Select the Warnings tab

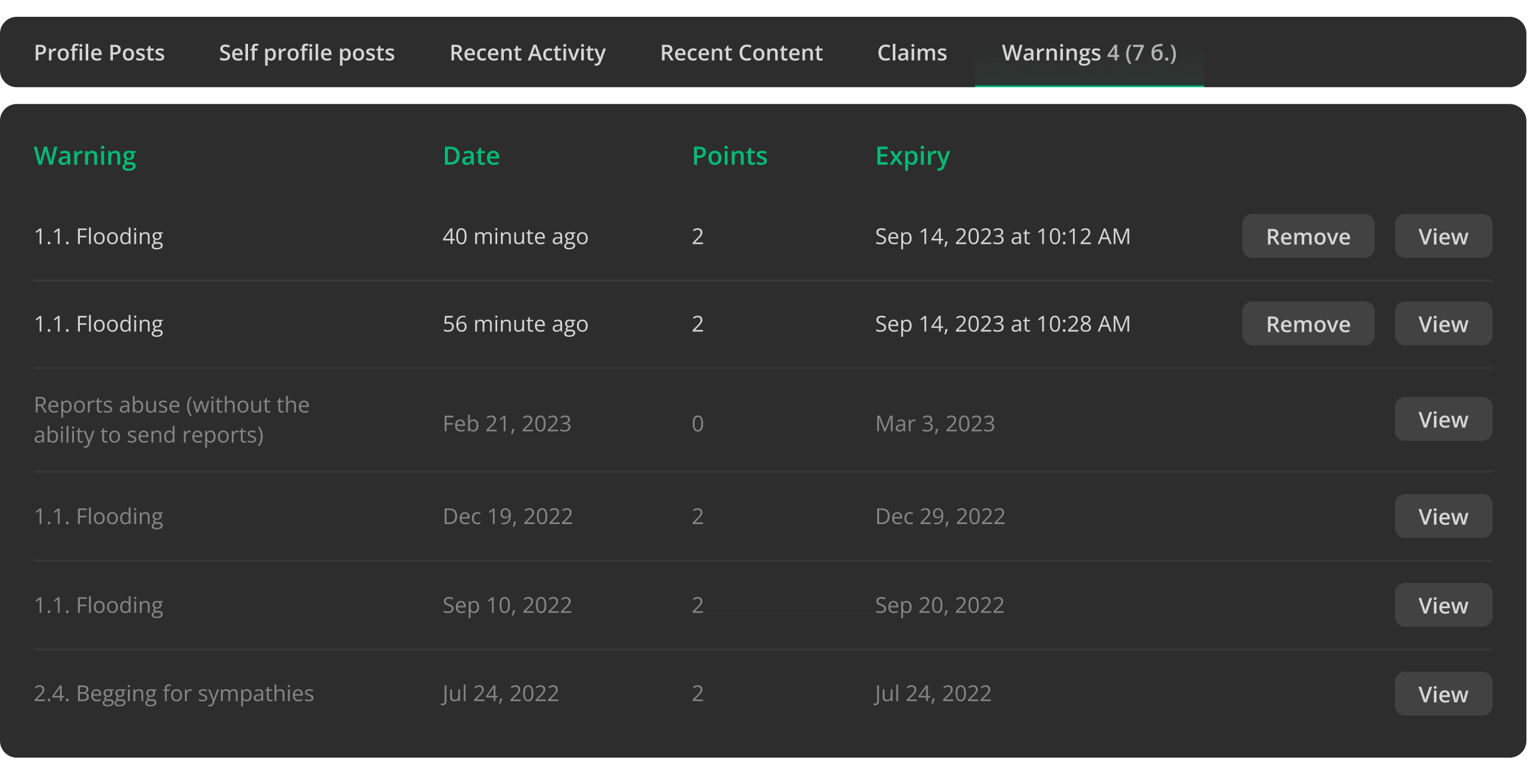pos(1089,53)
